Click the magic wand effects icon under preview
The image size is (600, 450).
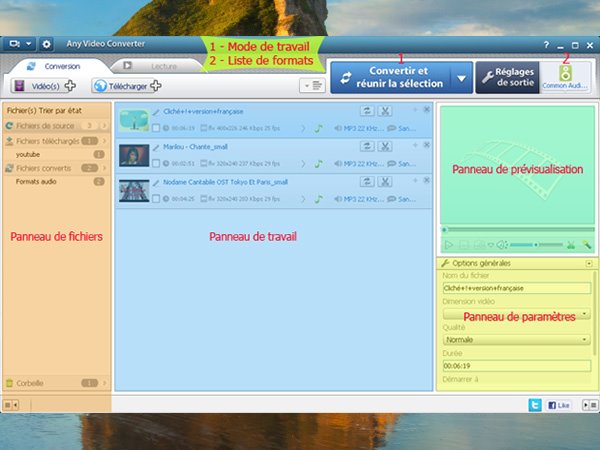(x=587, y=244)
